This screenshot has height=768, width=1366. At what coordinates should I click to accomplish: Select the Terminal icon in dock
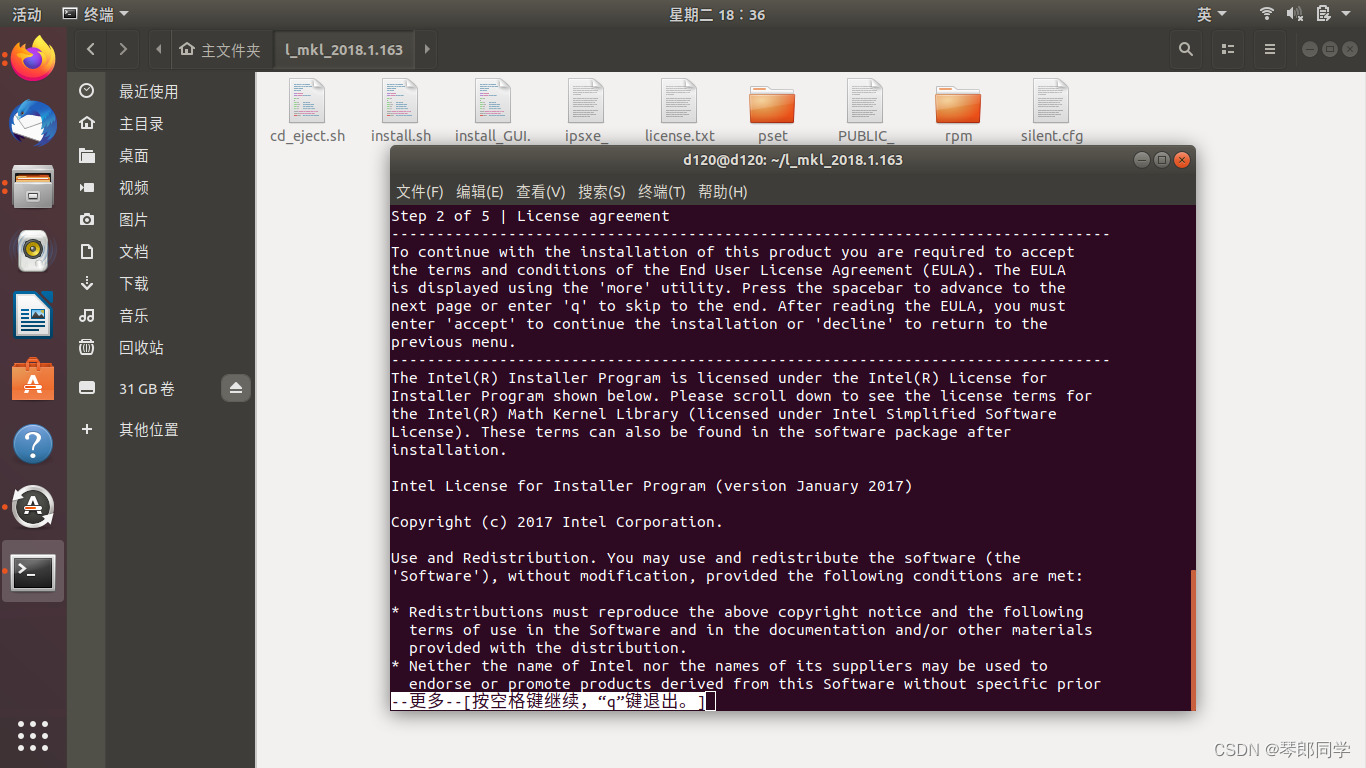pyautogui.click(x=33, y=572)
